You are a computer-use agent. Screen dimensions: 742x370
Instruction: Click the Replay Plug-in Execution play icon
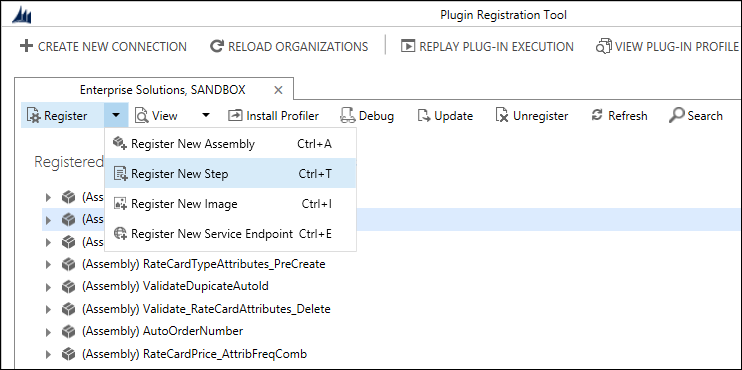(407, 46)
